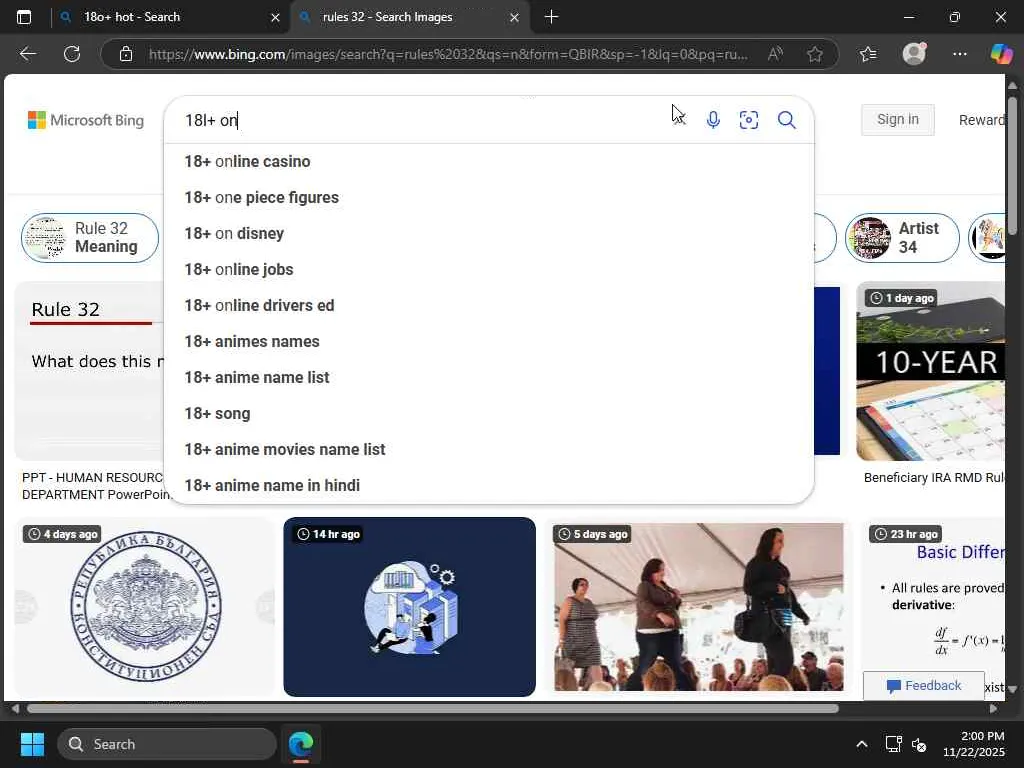Open the 10-YEAR calendar image thumbnail
The height and width of the screenshot is (768, 1024).
pos(931,371)
